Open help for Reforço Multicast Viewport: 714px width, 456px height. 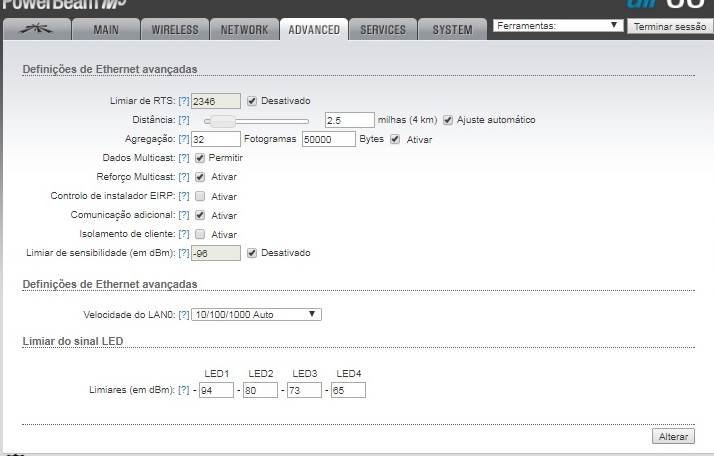point(184,177)
